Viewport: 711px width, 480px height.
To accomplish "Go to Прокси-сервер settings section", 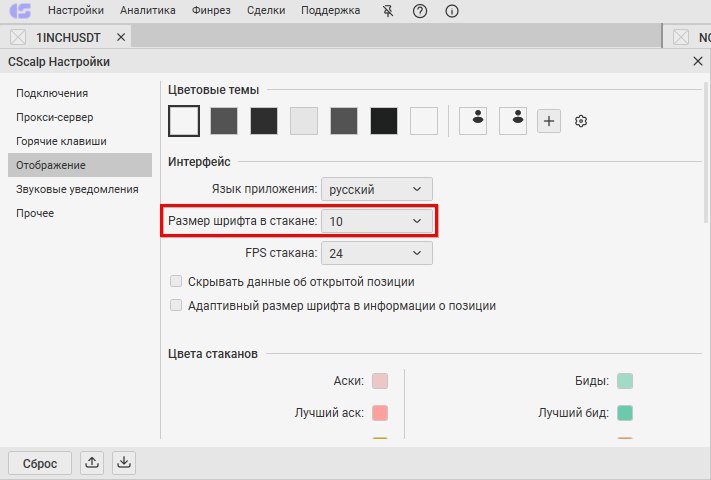I will (80, 117).
